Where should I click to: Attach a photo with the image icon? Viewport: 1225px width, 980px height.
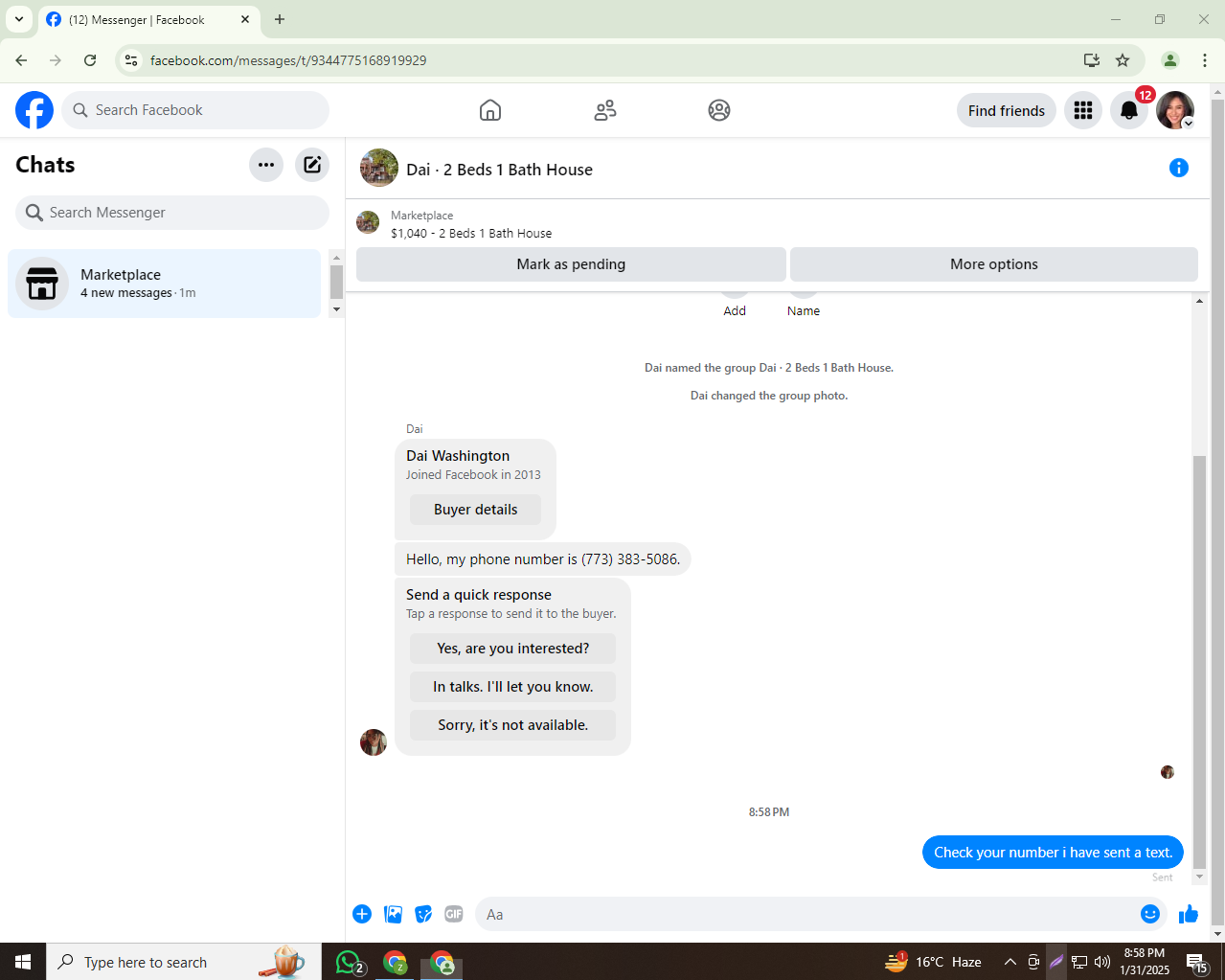[393, 914]
